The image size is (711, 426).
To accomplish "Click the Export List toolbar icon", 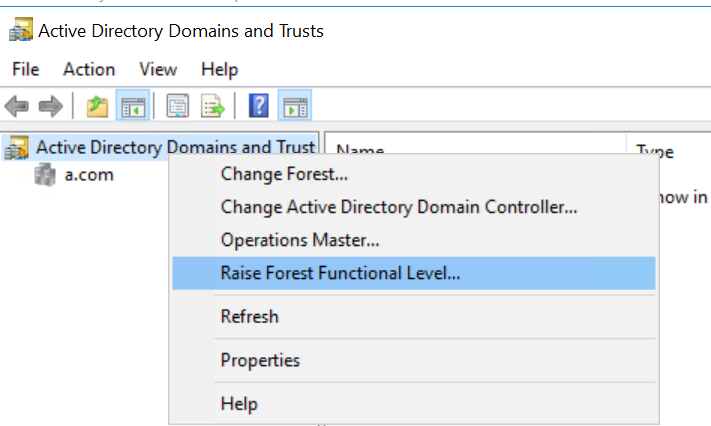I will [213, 106].
